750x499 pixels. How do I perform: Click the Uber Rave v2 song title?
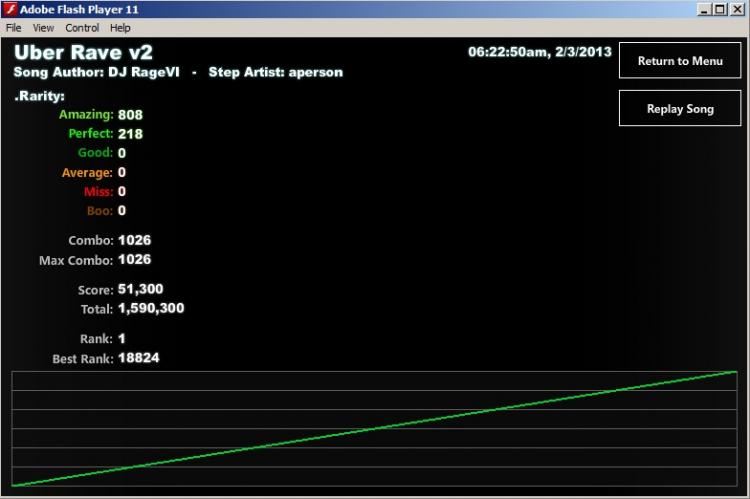coord(83,52)
